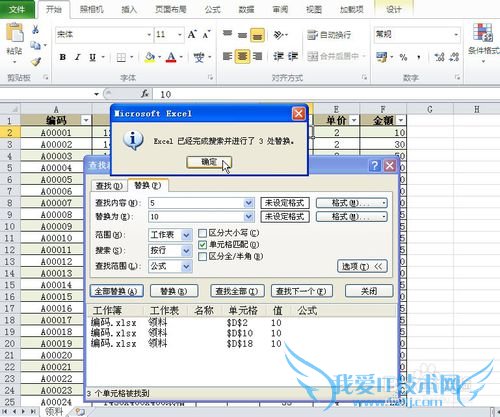Screen dimensions: 500x417
Task: Select the 领料 sheet tab
Action: [54, 412]
